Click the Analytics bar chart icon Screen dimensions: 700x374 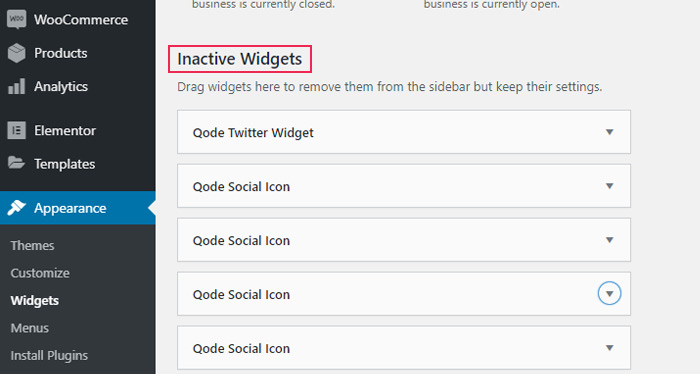click(x=17, y=87)
